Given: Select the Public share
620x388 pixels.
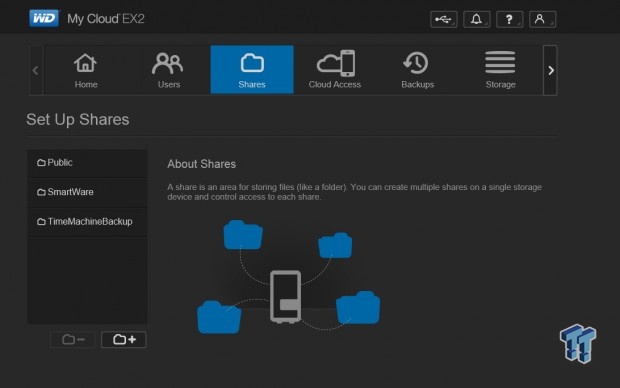Looking at the screenshot, I should [87, 163].
